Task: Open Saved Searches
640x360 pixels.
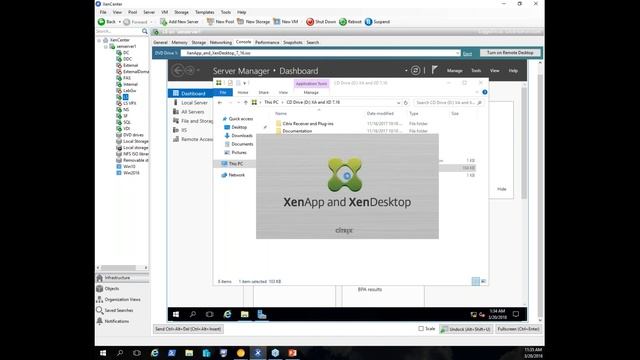Action: pos(122,310)
